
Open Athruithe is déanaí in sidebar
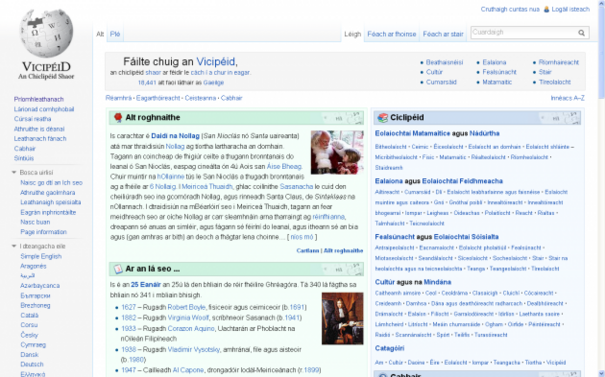(x=39, y=129)
